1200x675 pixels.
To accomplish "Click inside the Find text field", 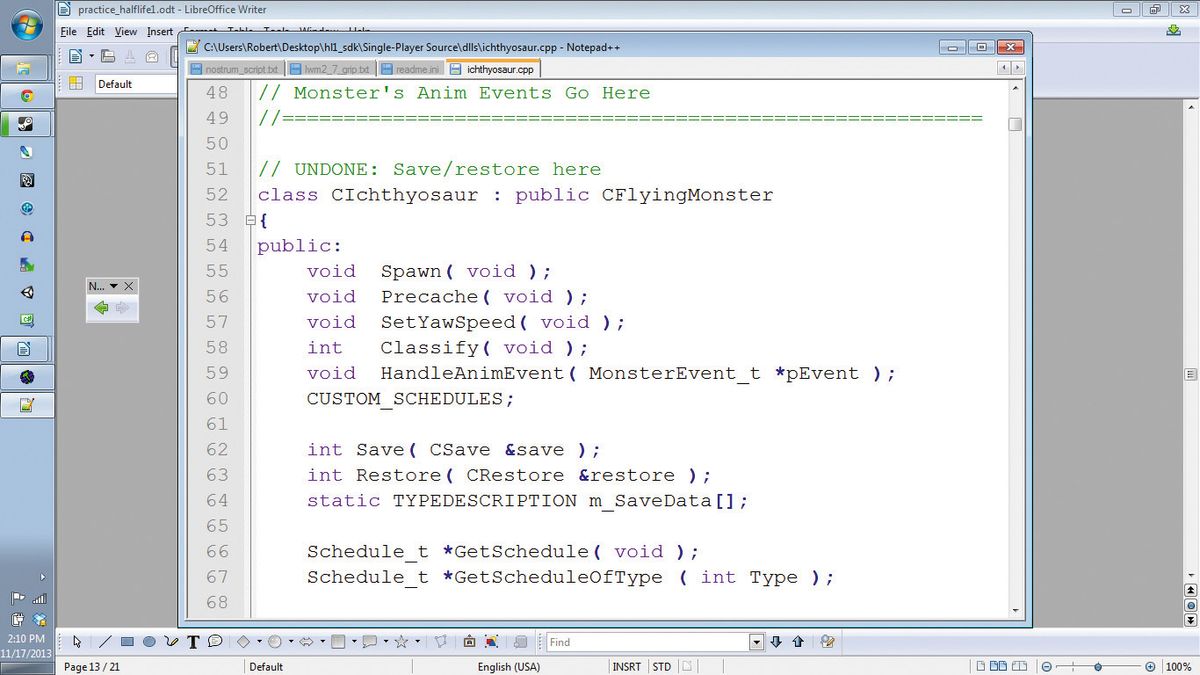I will [x=648, y=642].
